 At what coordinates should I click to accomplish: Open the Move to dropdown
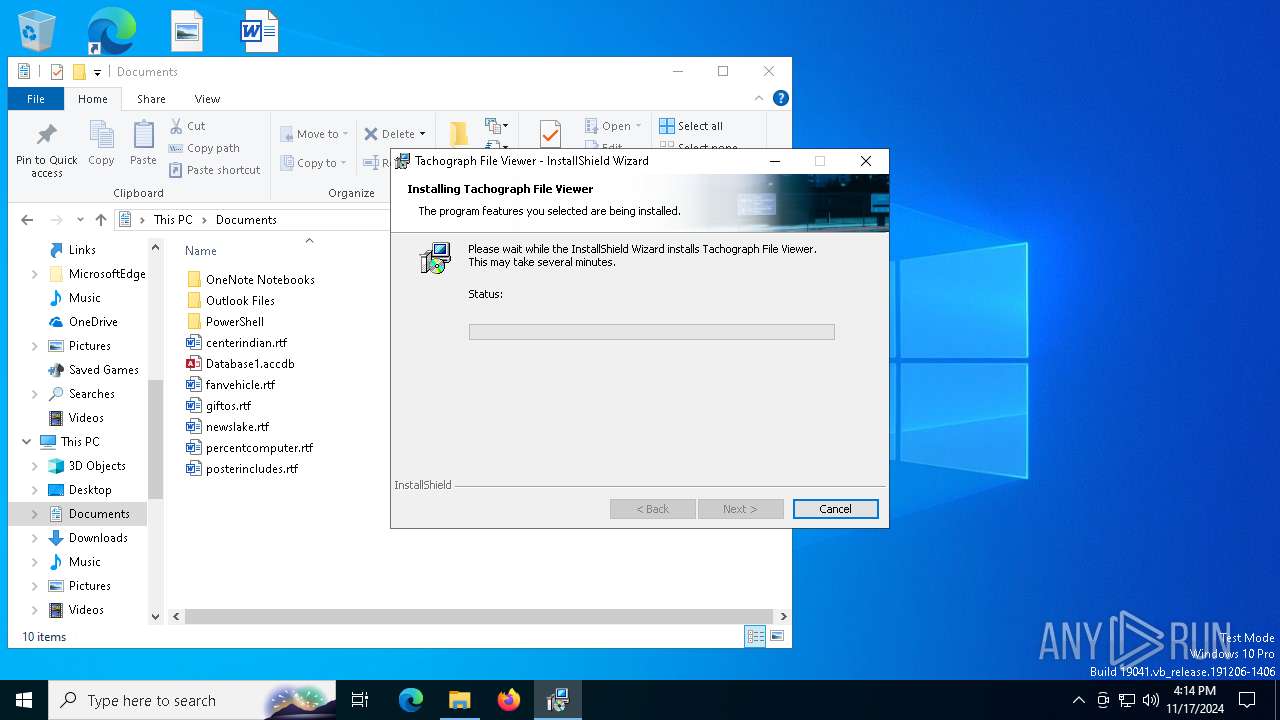coord(314,134)
